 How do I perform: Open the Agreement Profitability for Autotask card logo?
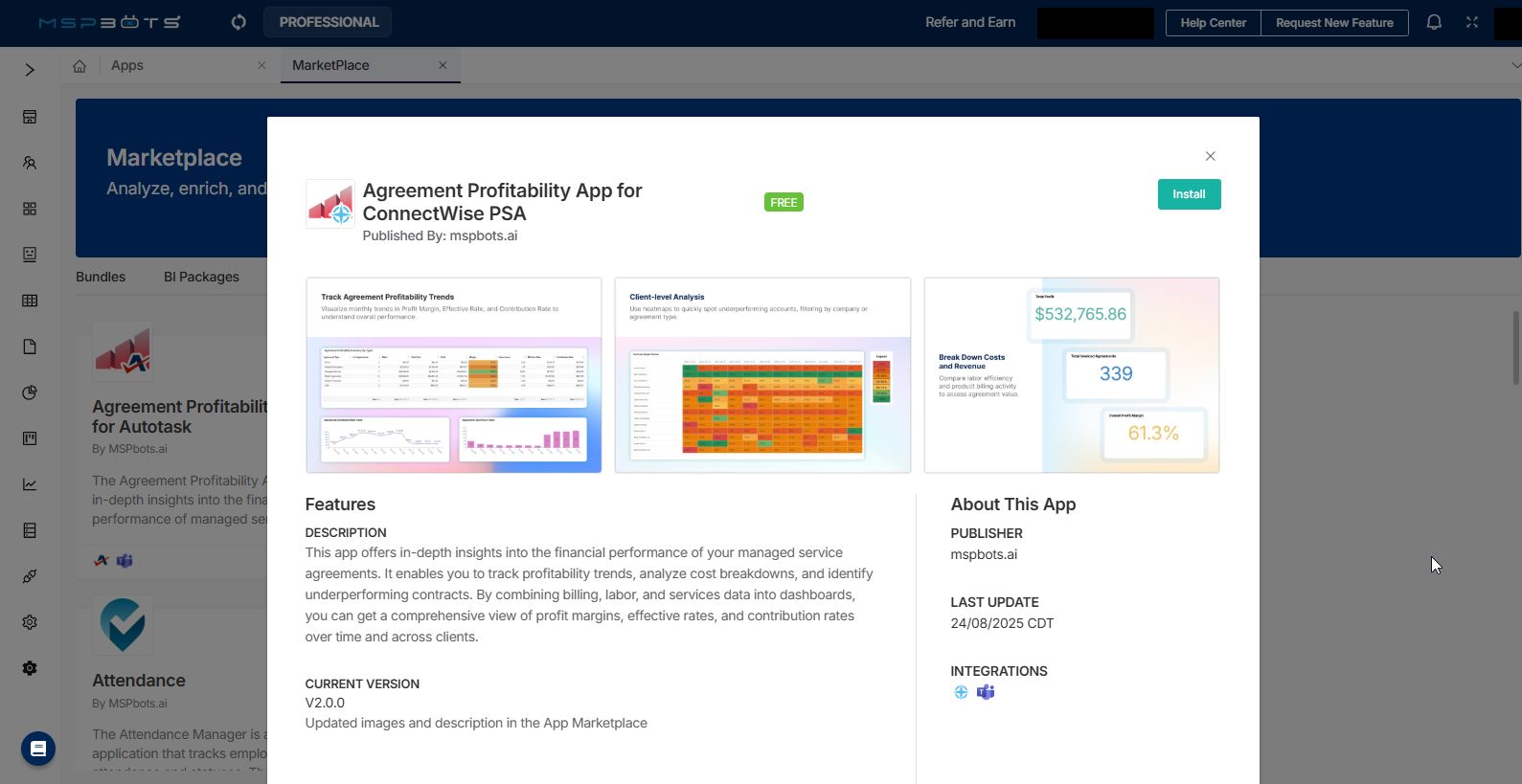tap(123, 351)
